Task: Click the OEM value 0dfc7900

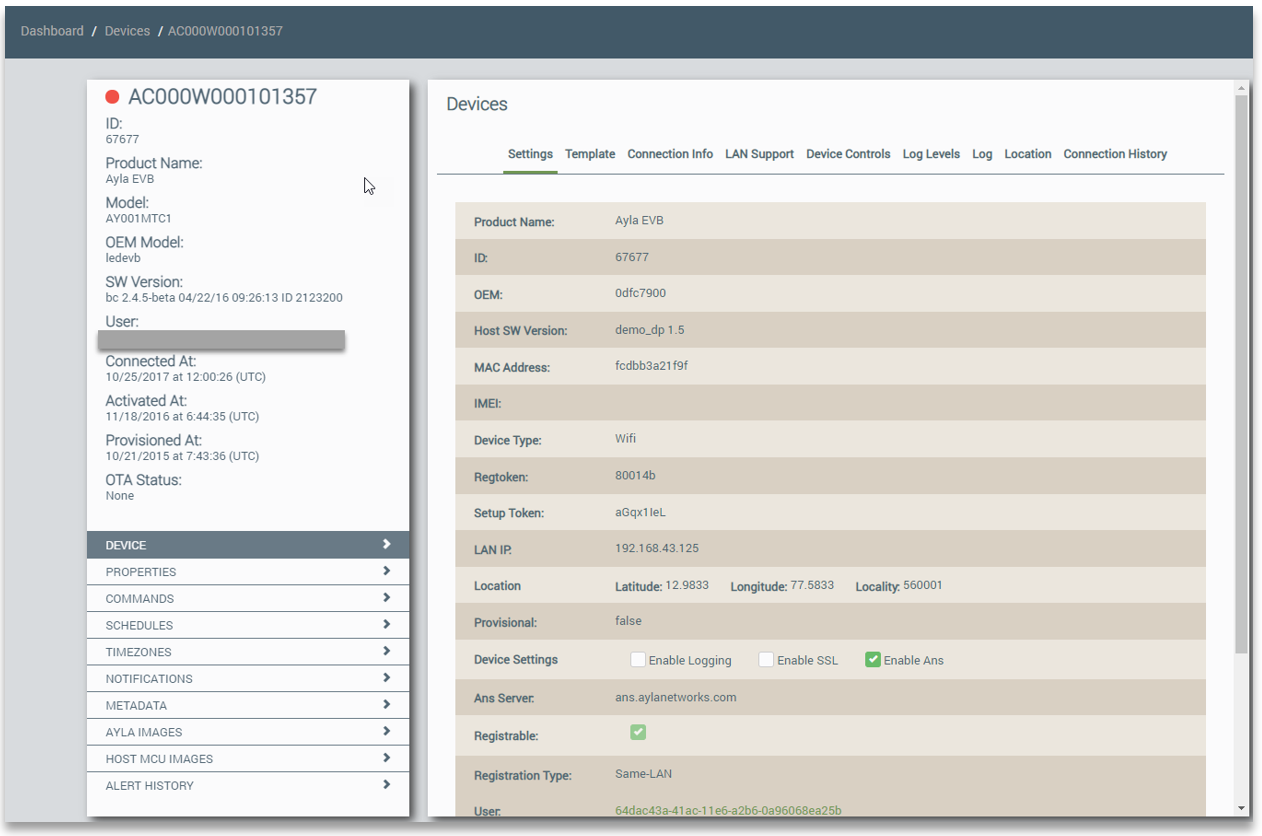Action: point(640,293)
